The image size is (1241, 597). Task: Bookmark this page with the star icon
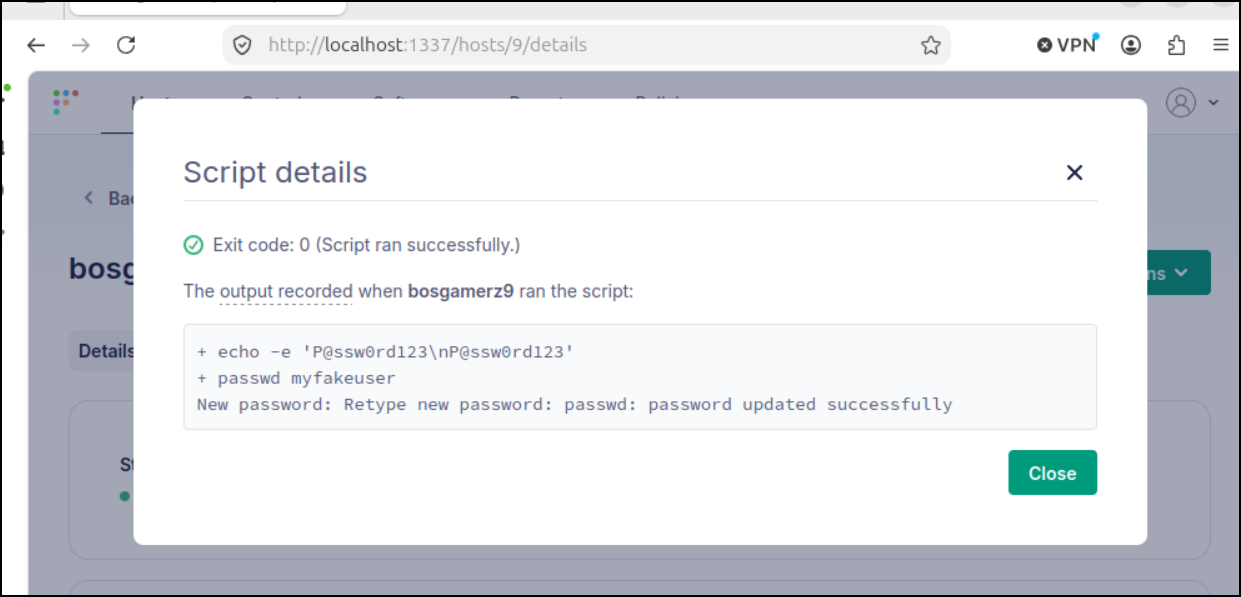(930, 45)
